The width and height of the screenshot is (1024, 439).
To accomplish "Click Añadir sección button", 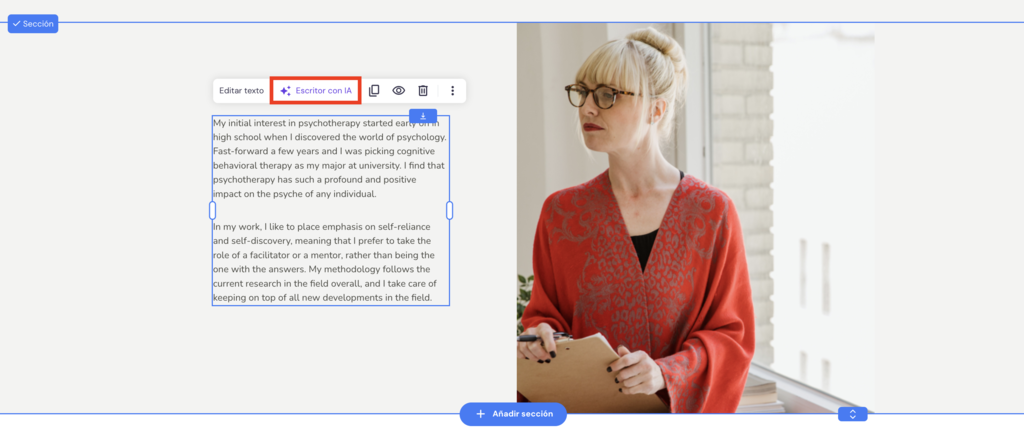I will (513, 414).
